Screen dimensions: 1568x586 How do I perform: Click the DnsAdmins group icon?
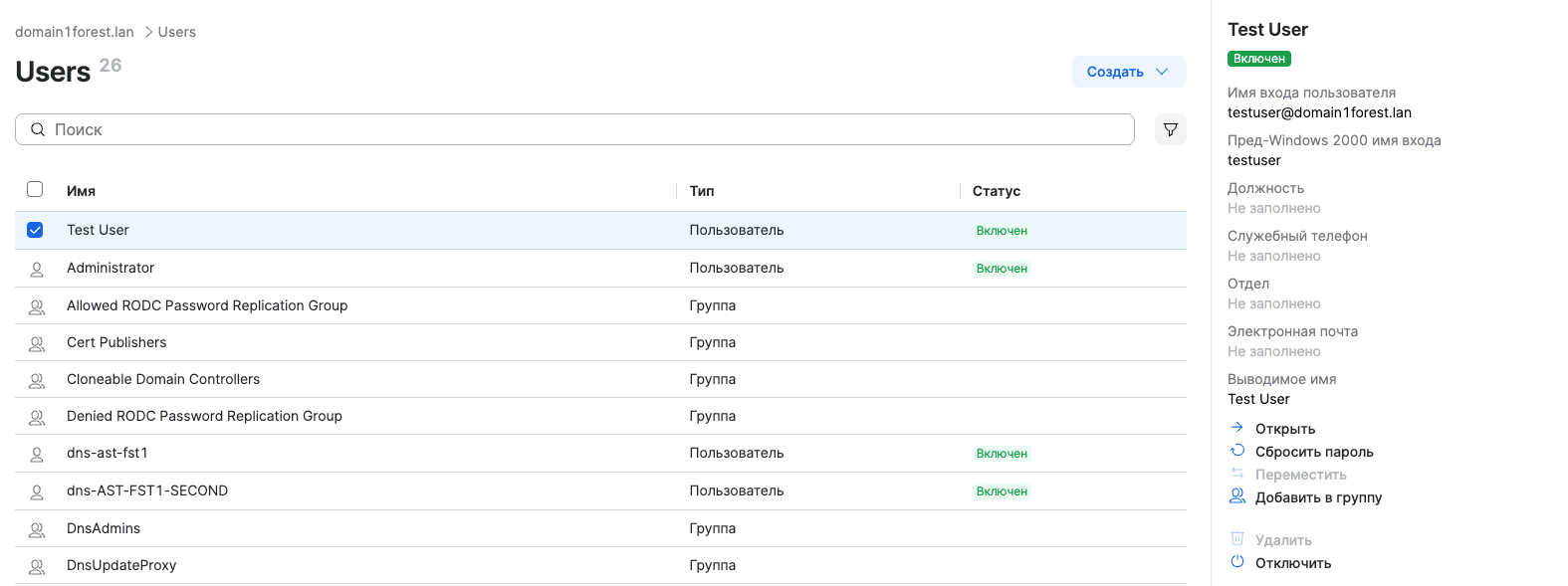37,529
